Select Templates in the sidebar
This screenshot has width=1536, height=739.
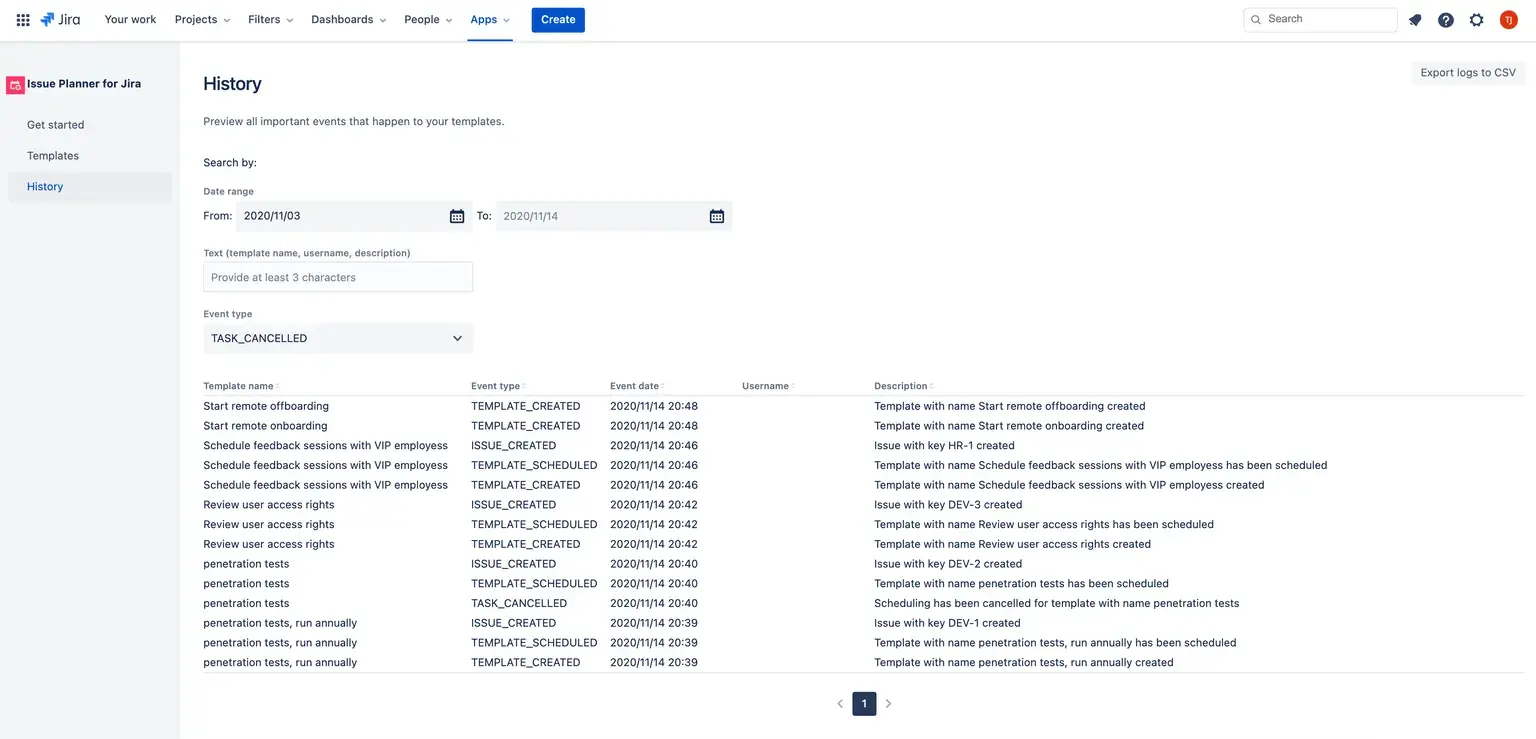tap(53, 156)
